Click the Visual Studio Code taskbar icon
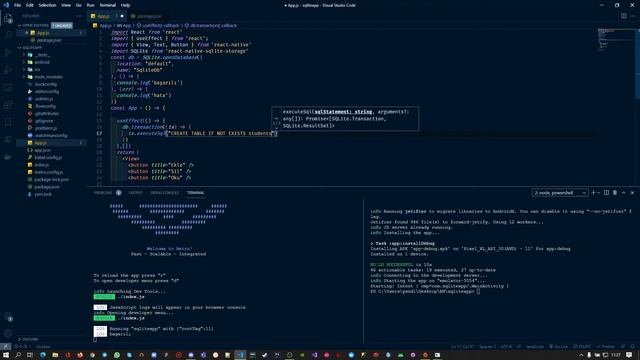Image resolution: width=640 pixels, height=360 pixels. click(240, 355)
